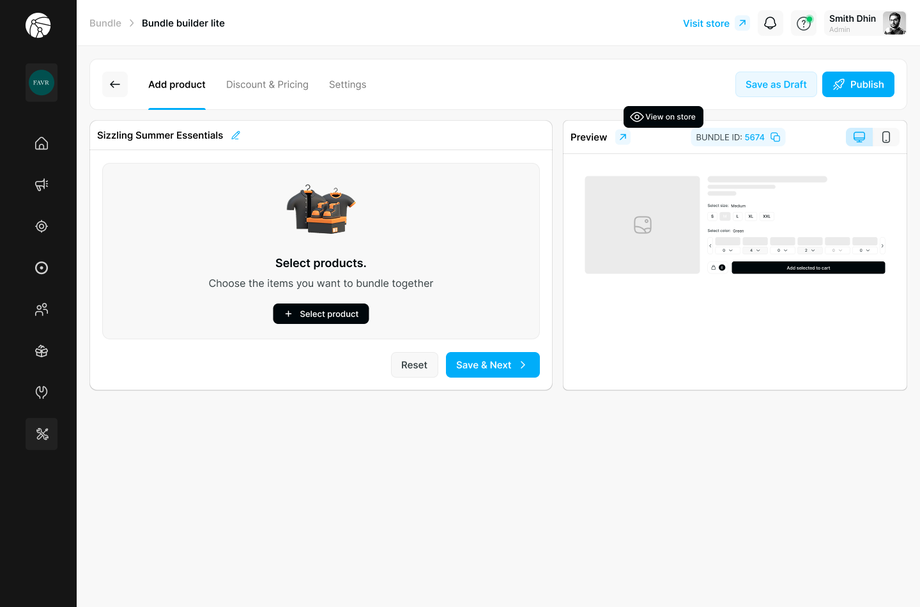
Task: Open the targeting crosshair icon in sidebar
Action: (x=41, y=226)
